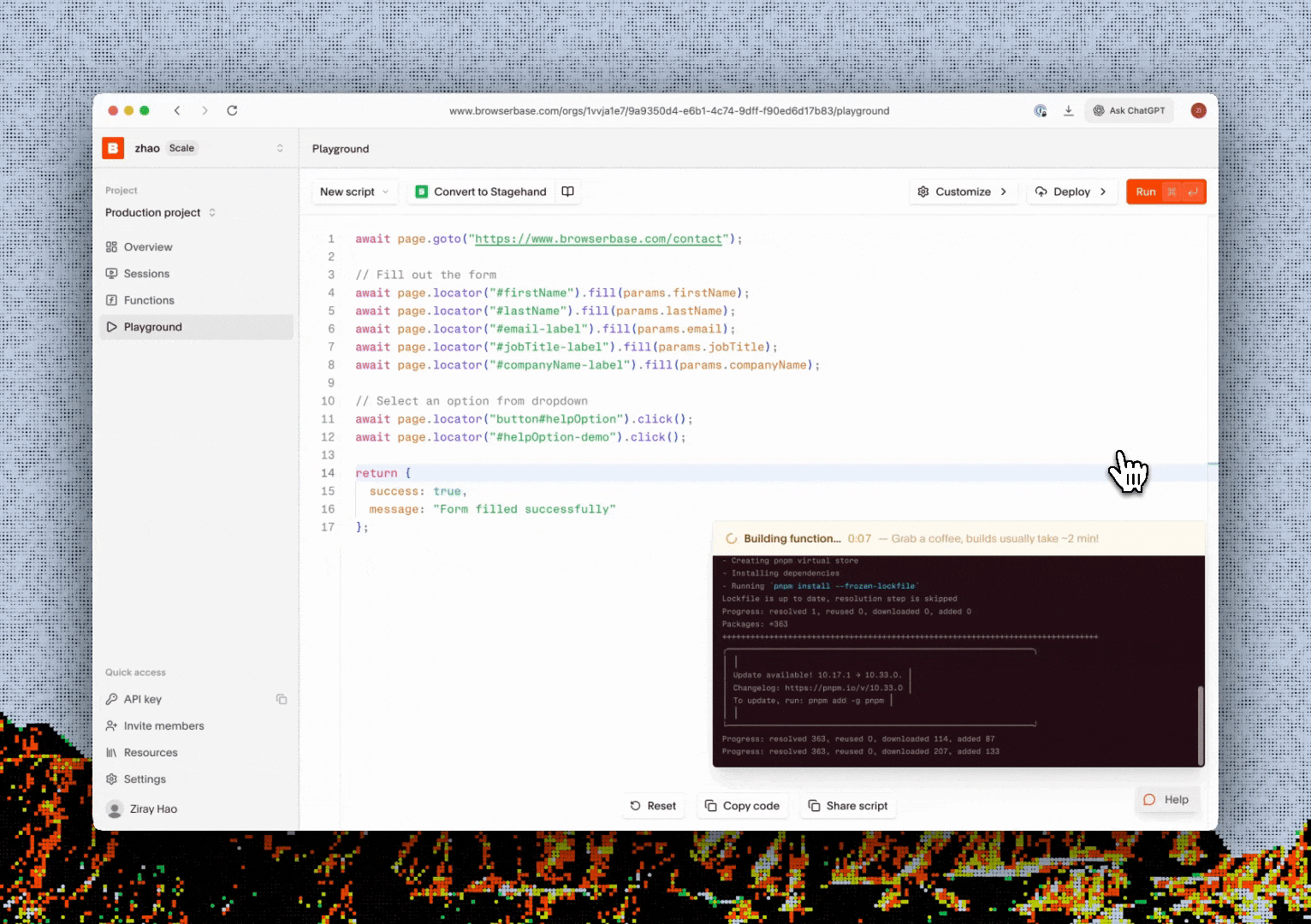1311x924 pixels.
Task: Click the red profile avatar in browser toolbar
Action: click(1199, 110)
